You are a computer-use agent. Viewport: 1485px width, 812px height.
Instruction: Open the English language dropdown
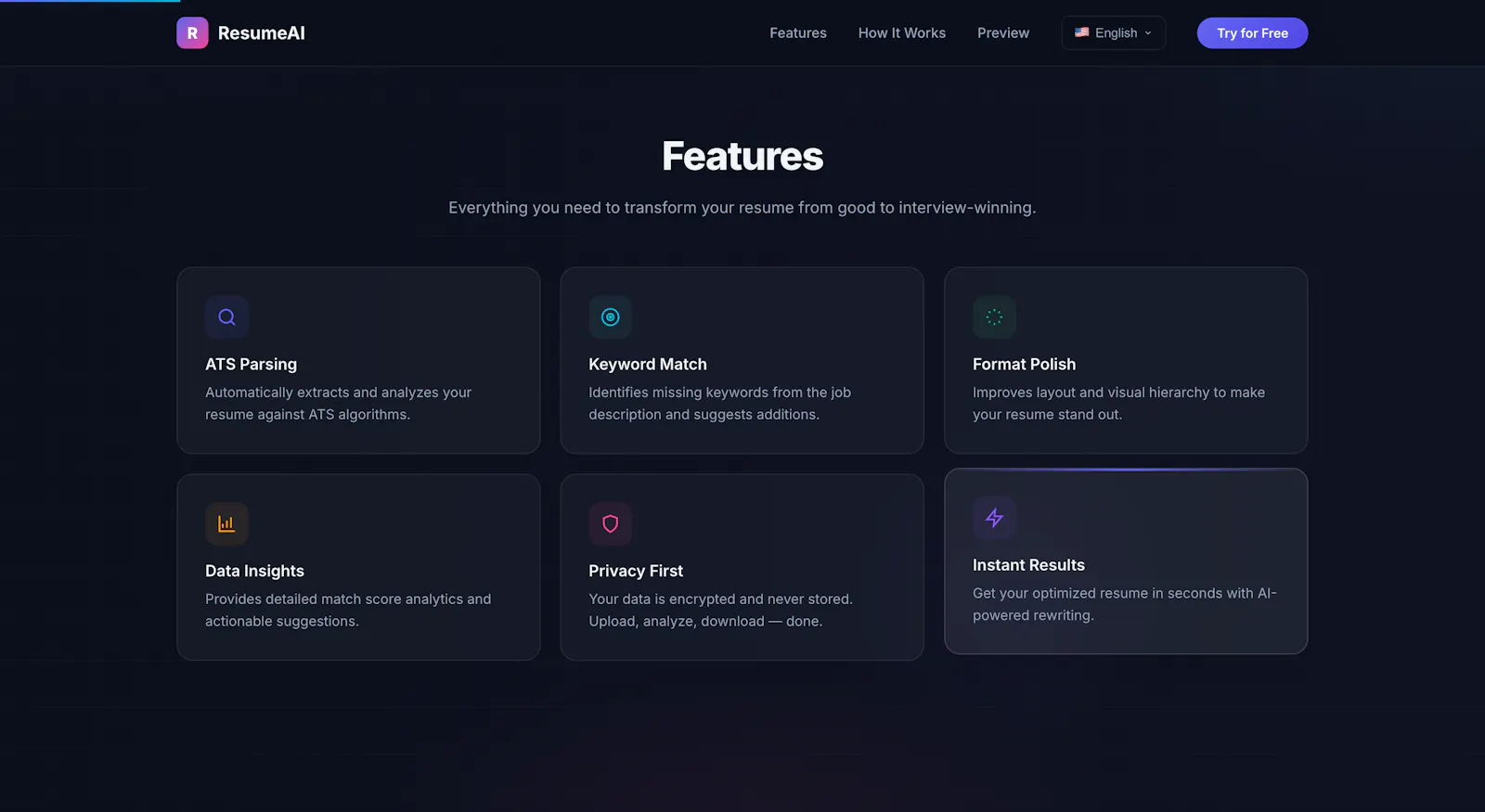tap(1114, 32)
